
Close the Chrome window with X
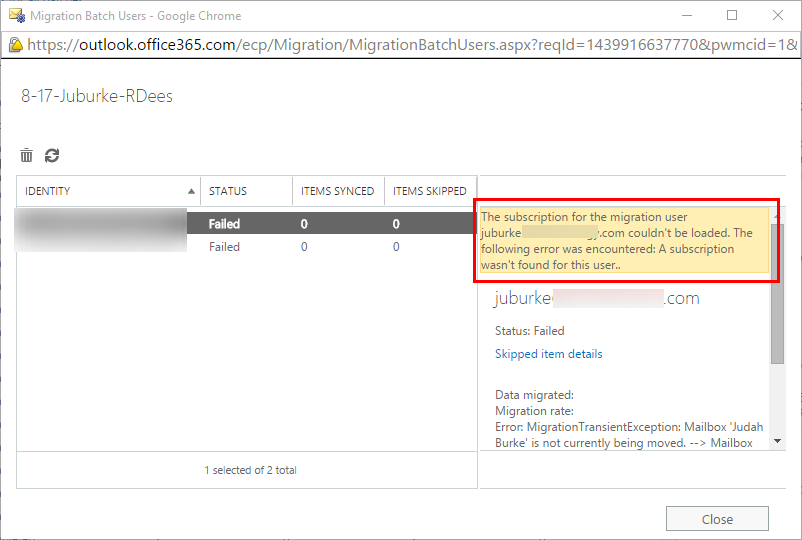777,15
